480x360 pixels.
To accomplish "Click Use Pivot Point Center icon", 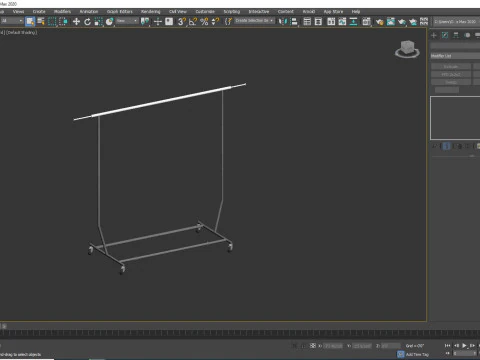I will click(x=145, y=22).
